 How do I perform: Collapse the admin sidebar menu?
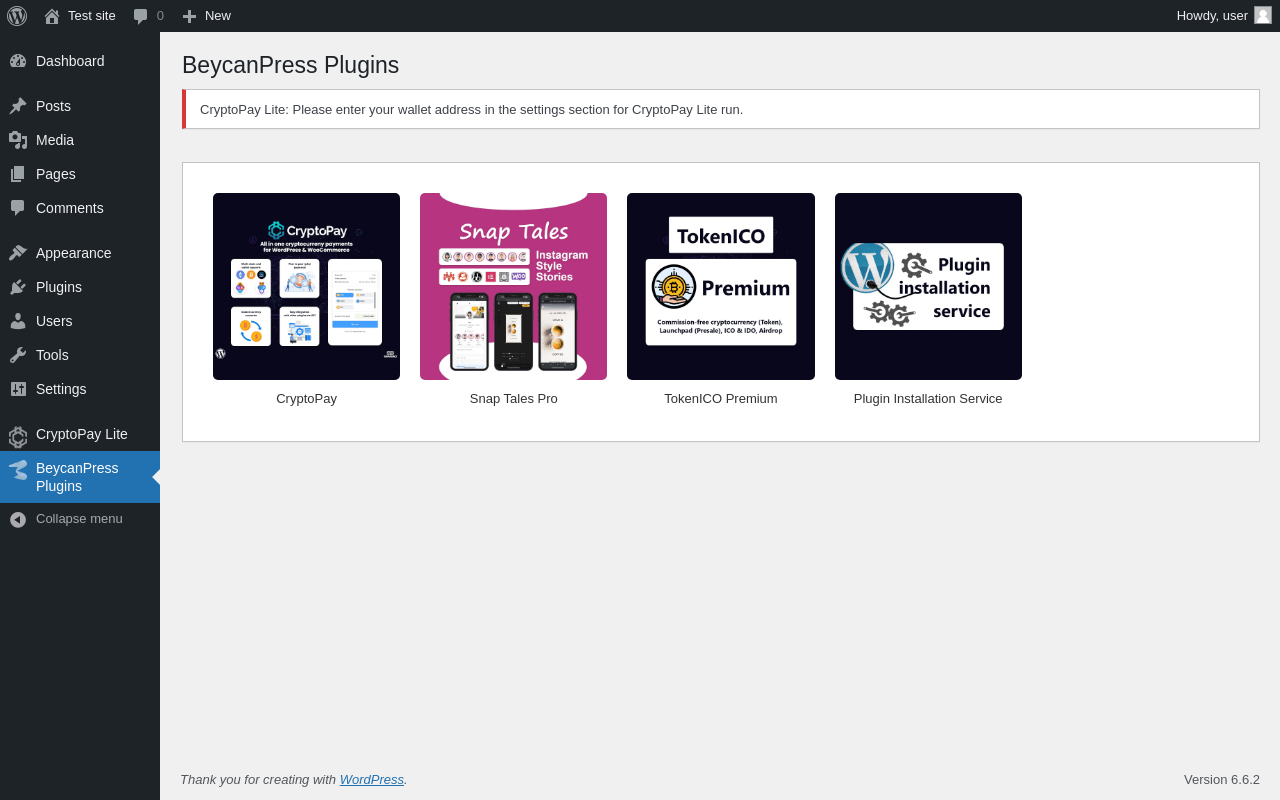80,519
